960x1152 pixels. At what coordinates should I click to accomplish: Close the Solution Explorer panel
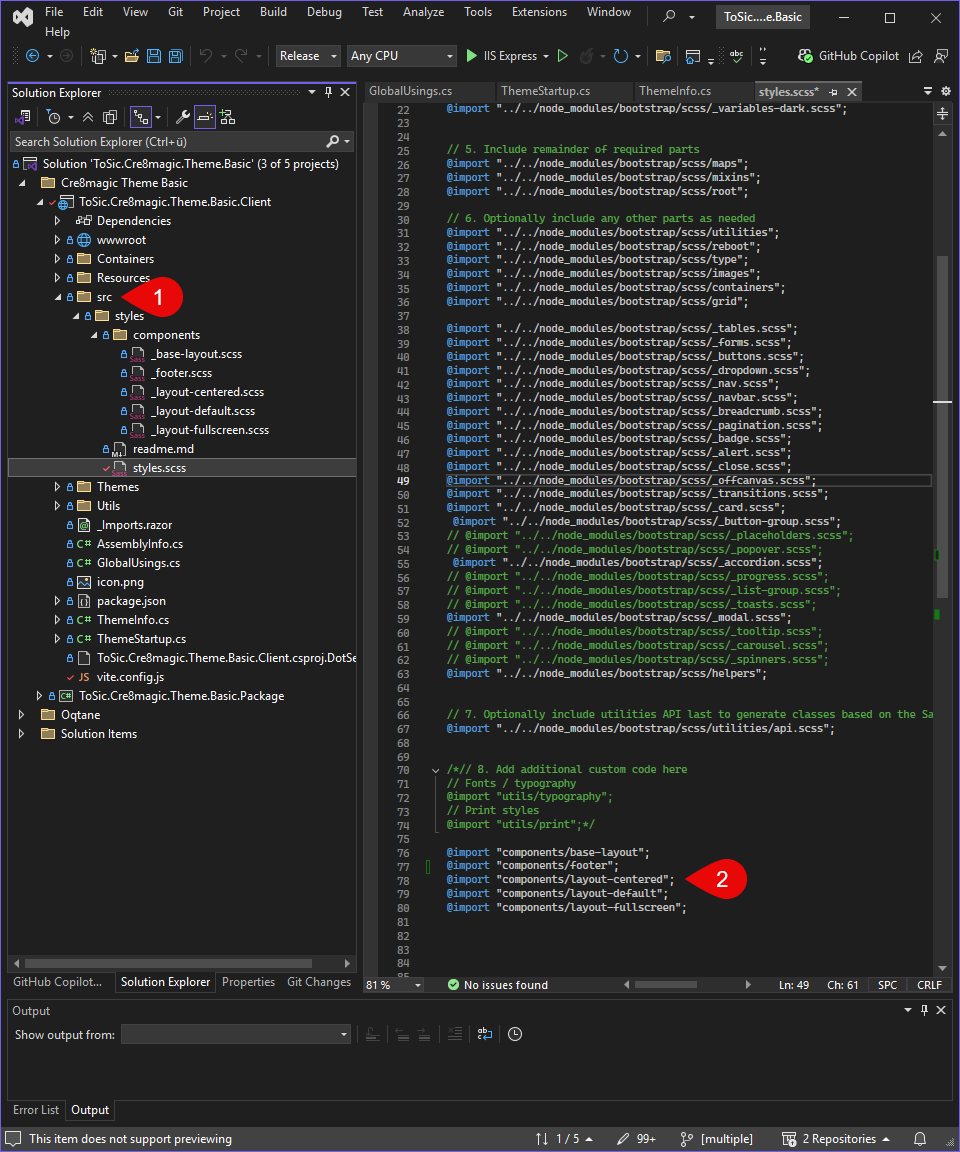pyautogui.click(x=345, y=92)
